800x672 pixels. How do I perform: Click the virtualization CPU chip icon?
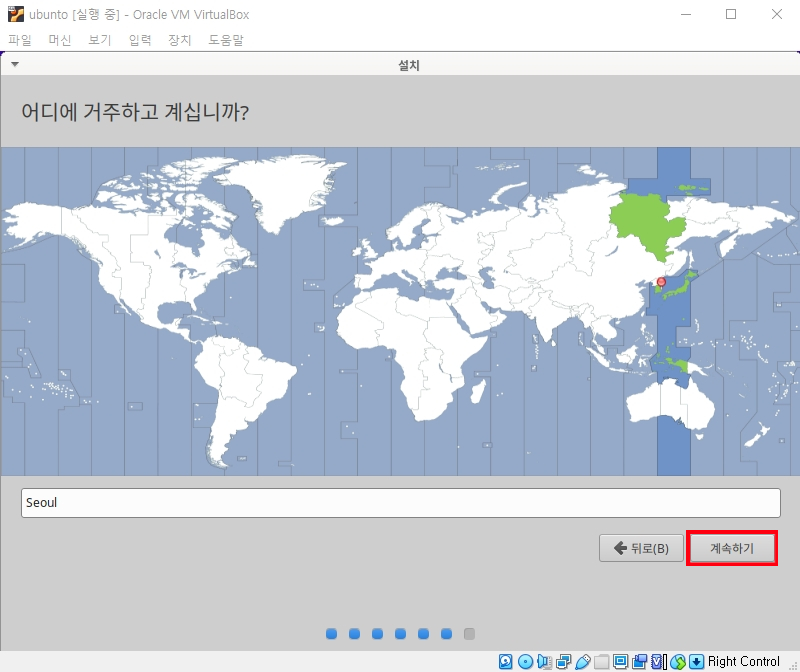[x=659, y=662]
